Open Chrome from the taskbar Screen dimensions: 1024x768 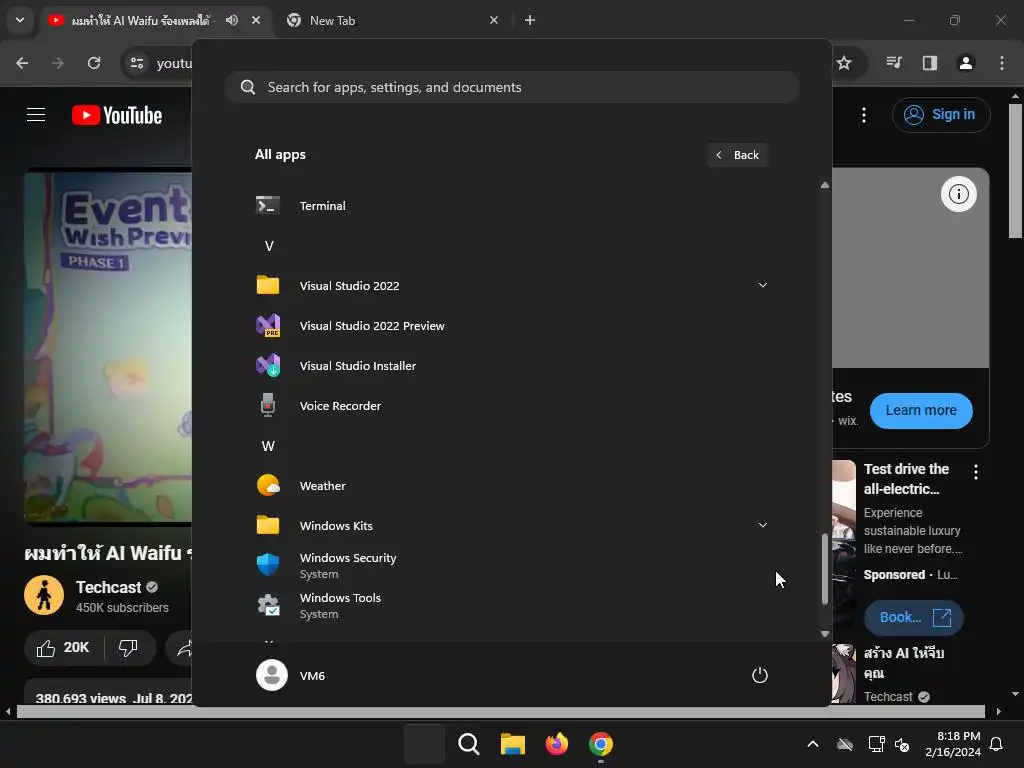(601, 744)
